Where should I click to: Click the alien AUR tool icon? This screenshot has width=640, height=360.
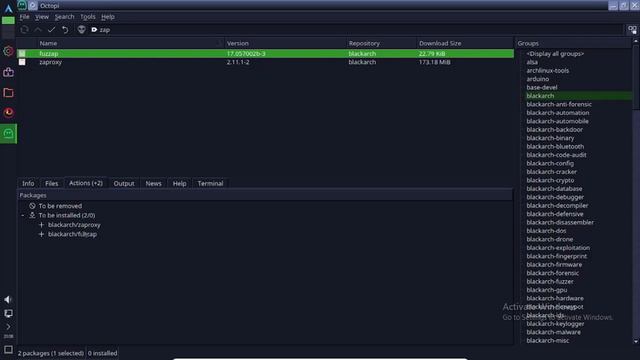[x=82, y=29]
